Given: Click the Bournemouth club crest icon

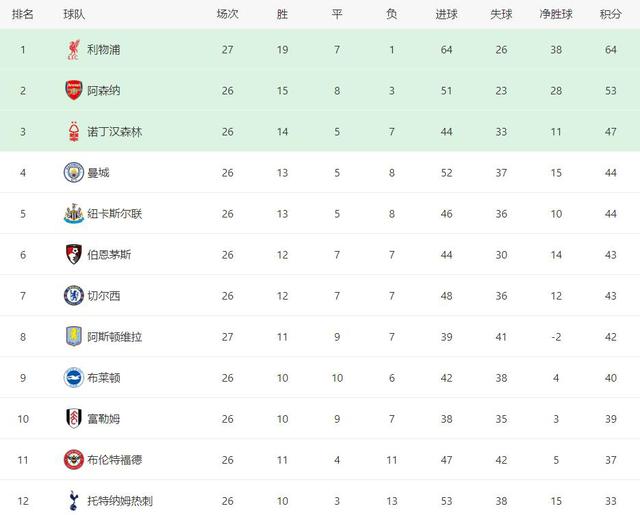Looking at the screenshot, I should (x=73, y=255).
